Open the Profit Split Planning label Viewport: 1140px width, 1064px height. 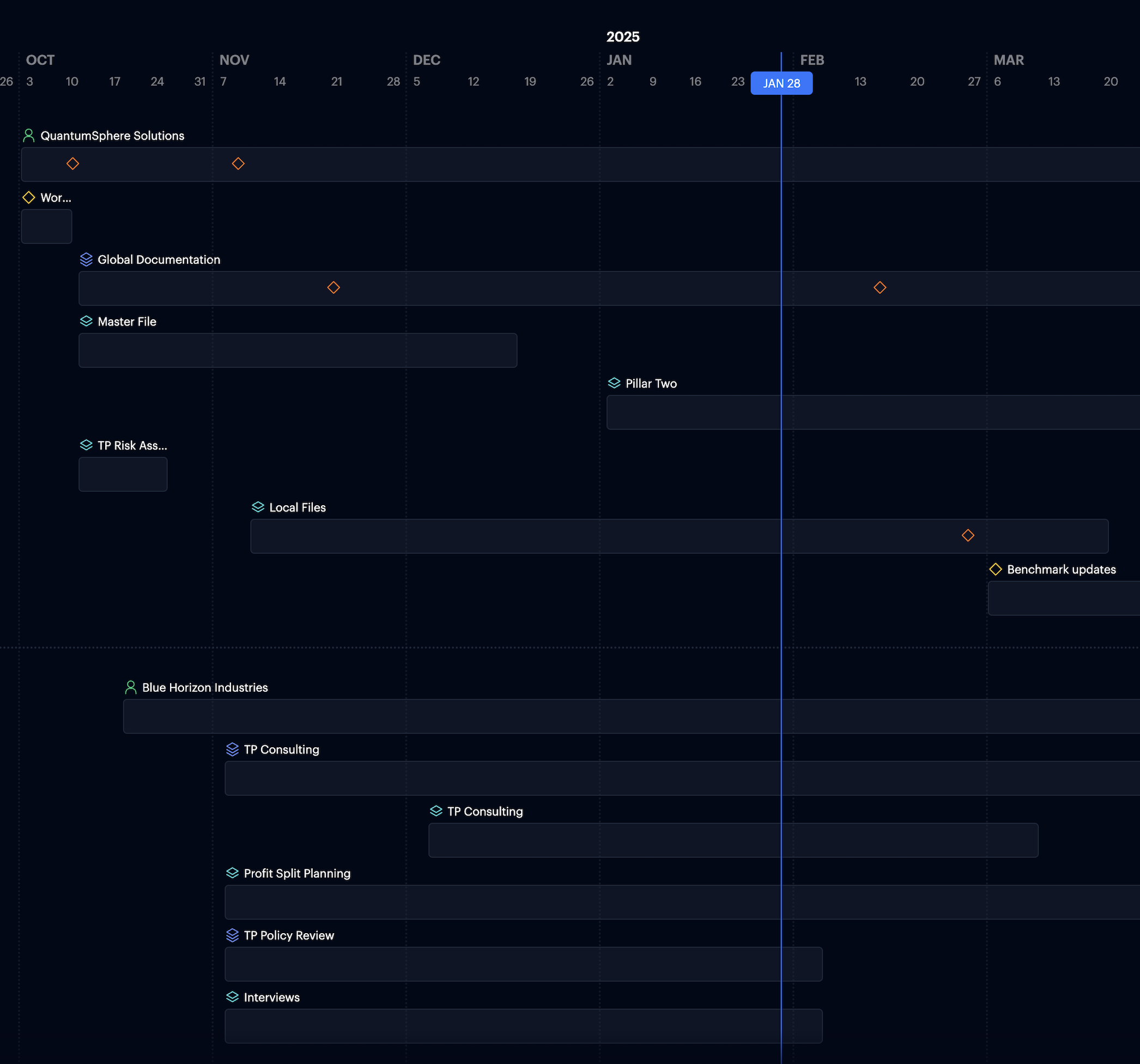point(297,873)
